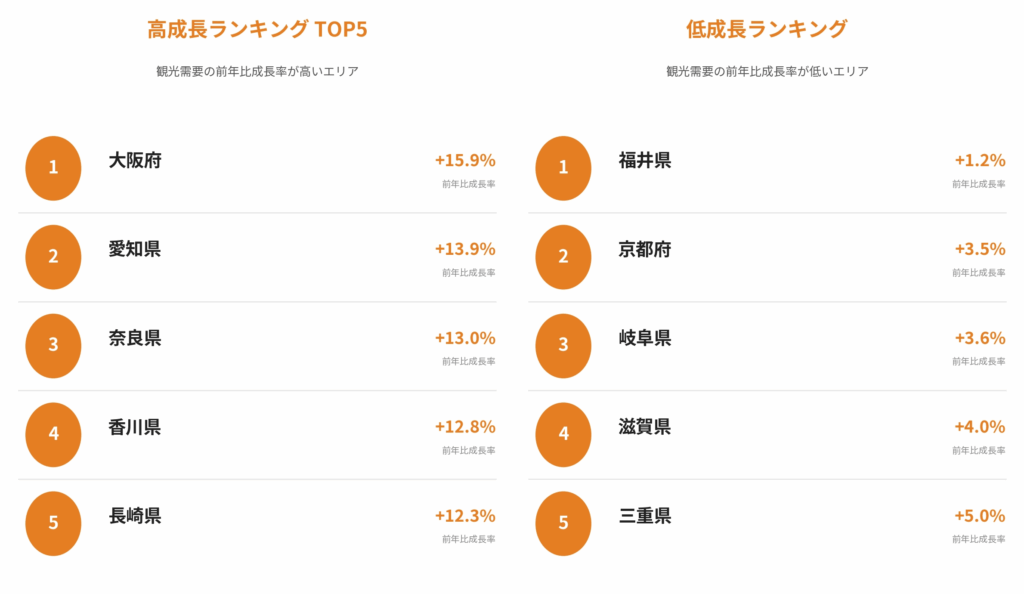
Task: Select the 京都府 prefecture name
Action: pyautogui.click(x=645, y=249)
